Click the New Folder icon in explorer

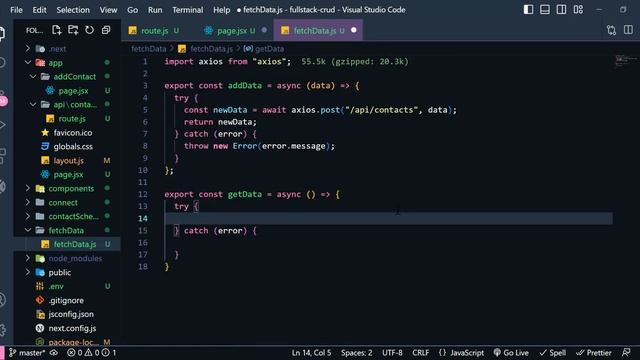(x=73, y=30)
